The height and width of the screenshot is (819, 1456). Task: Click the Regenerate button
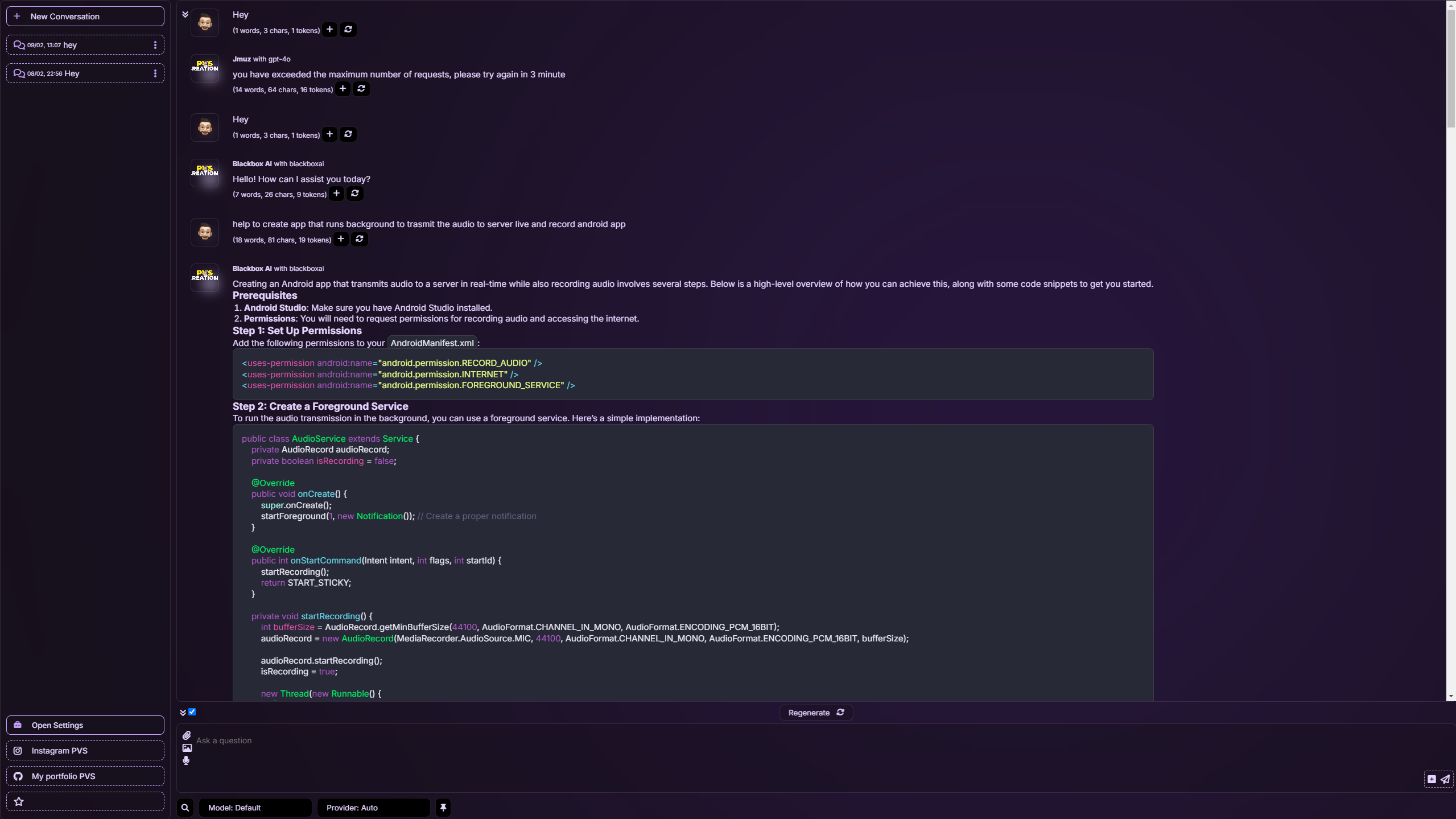(815, 713)
